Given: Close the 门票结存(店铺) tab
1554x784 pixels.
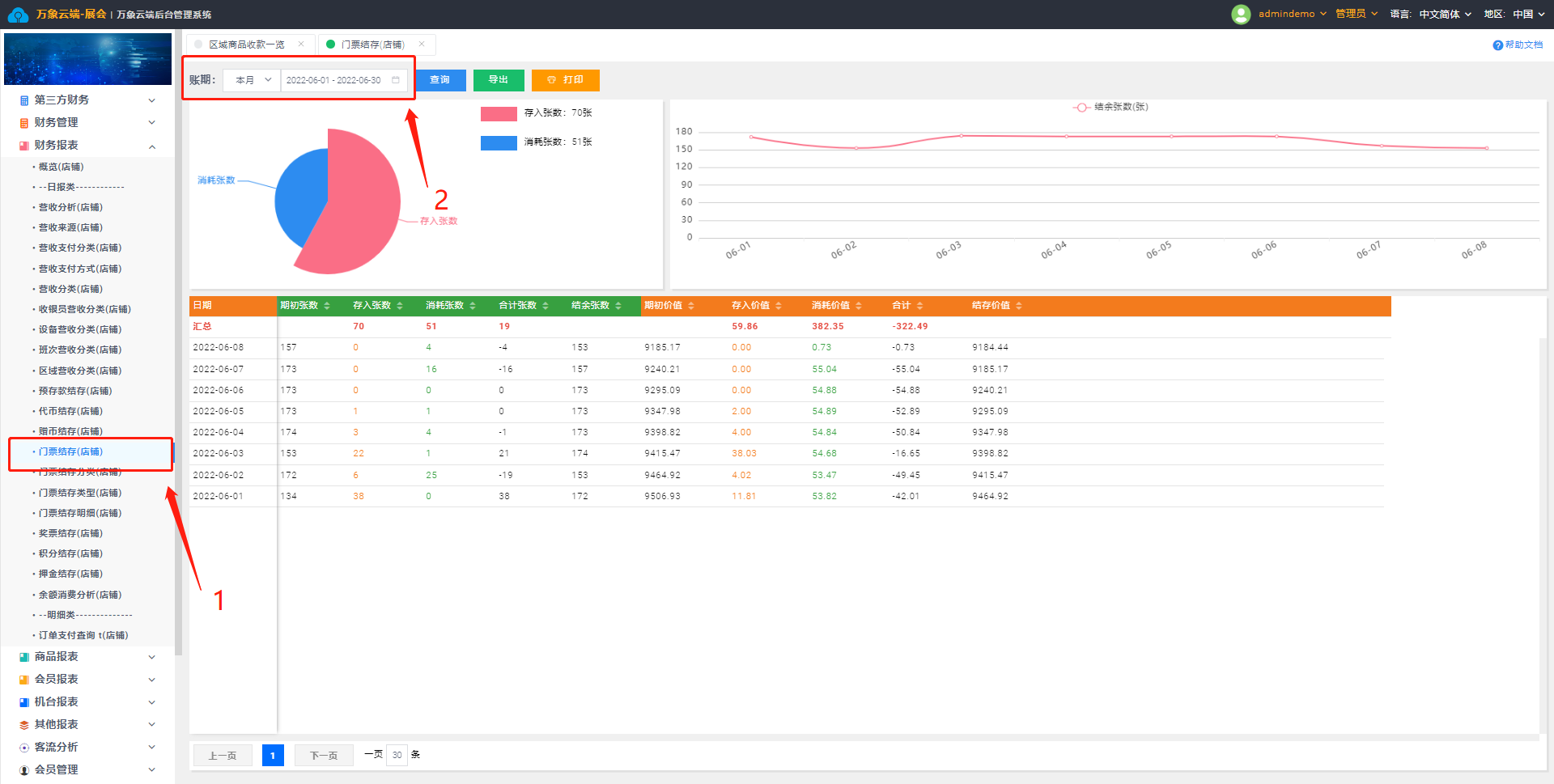Looking at the screenshot, I should click(422, 44).
